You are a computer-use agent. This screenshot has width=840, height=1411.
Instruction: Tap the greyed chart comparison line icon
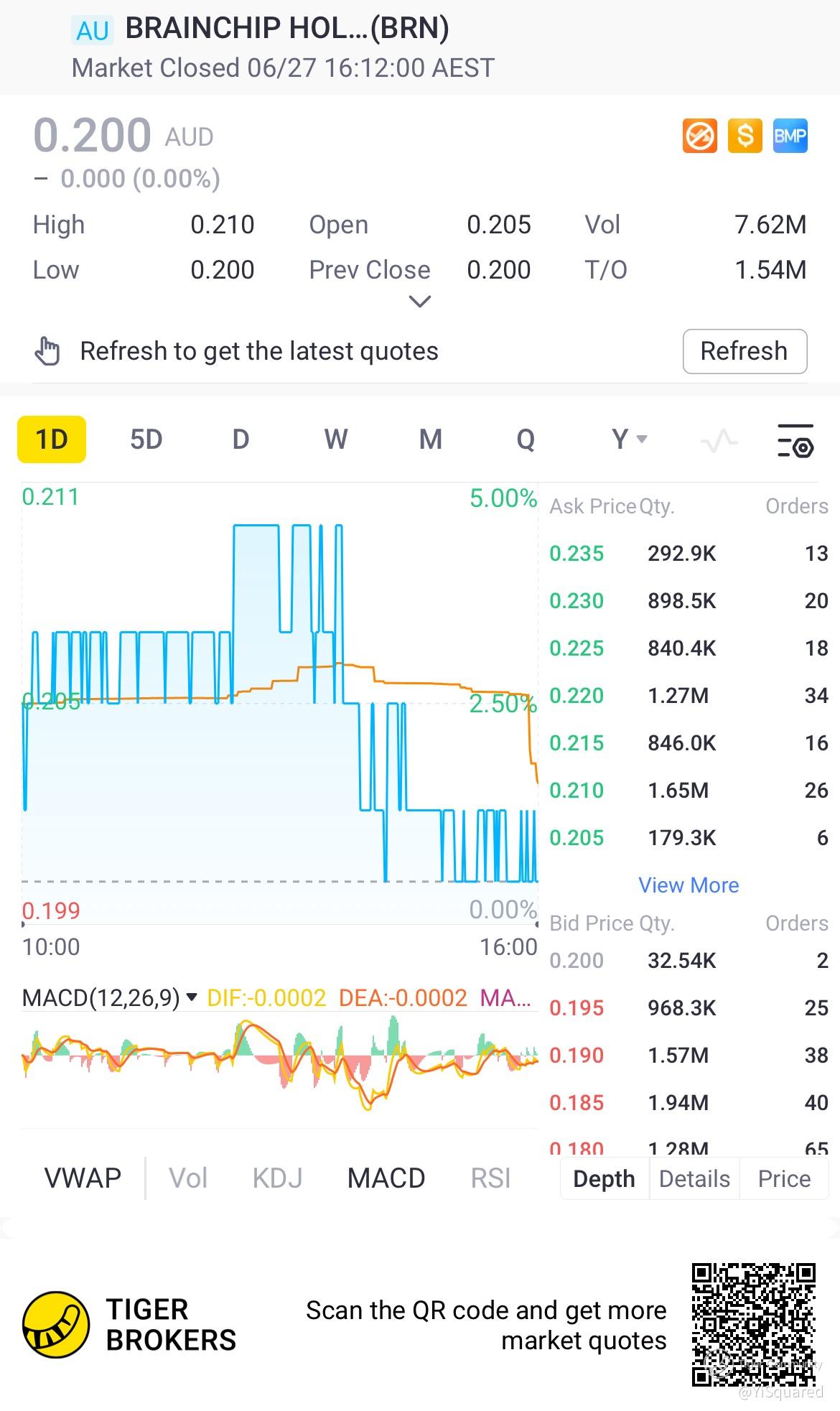coord(719,439)
